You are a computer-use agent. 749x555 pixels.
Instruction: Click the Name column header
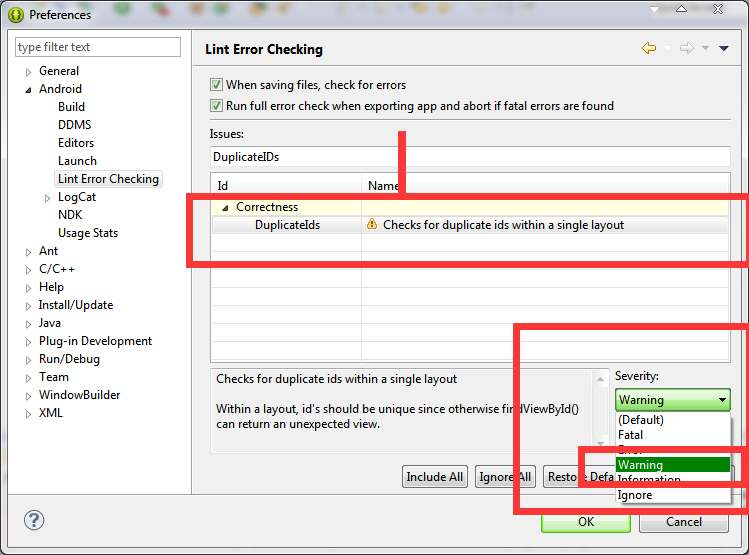pos(545,185)
